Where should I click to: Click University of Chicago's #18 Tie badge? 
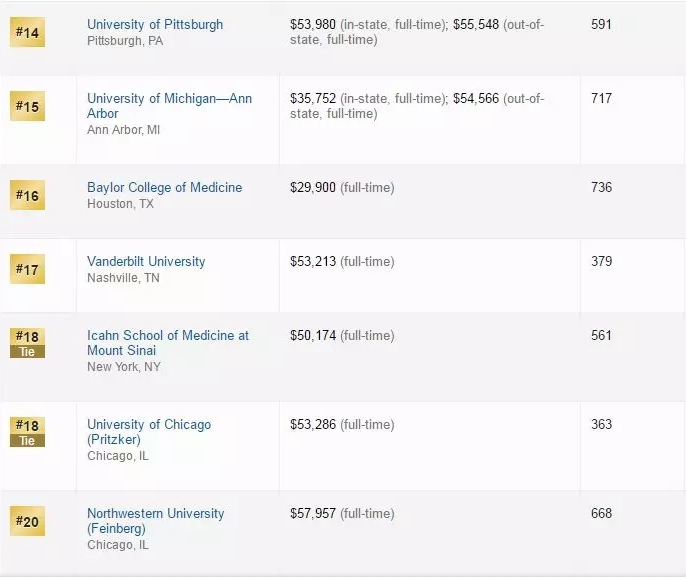tap(27, 432)
